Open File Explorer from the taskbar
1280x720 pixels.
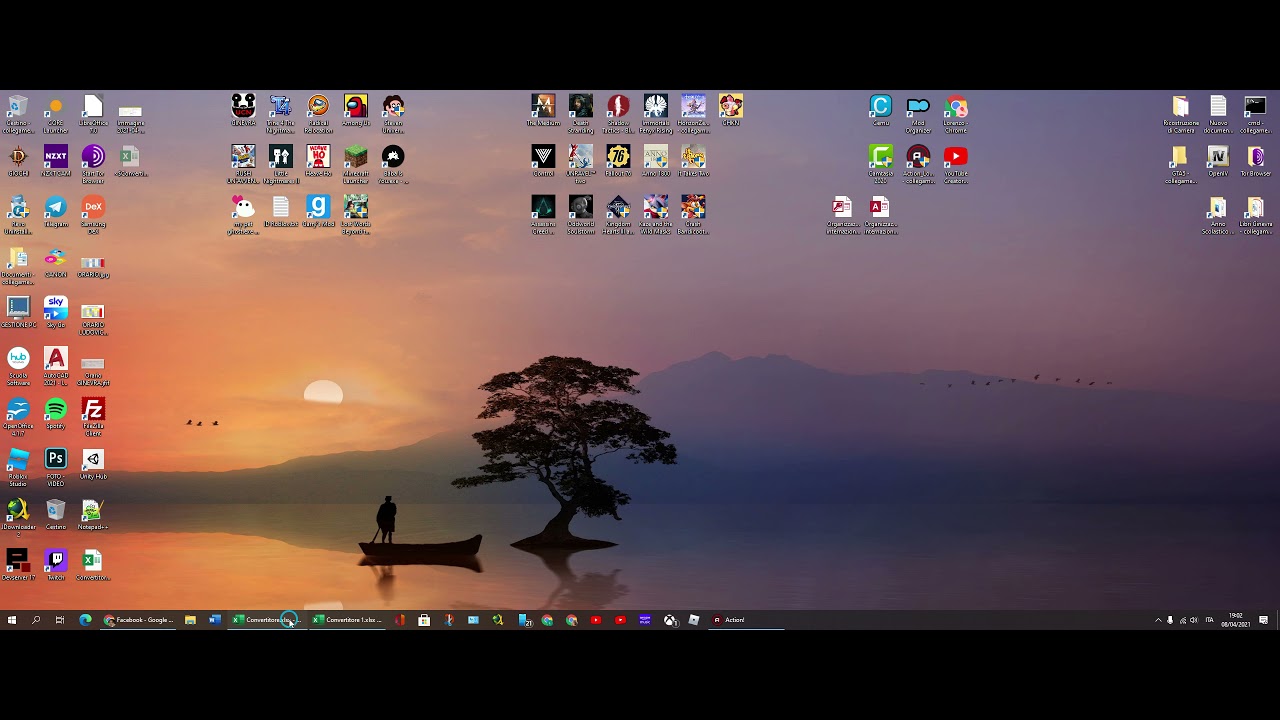190,620
